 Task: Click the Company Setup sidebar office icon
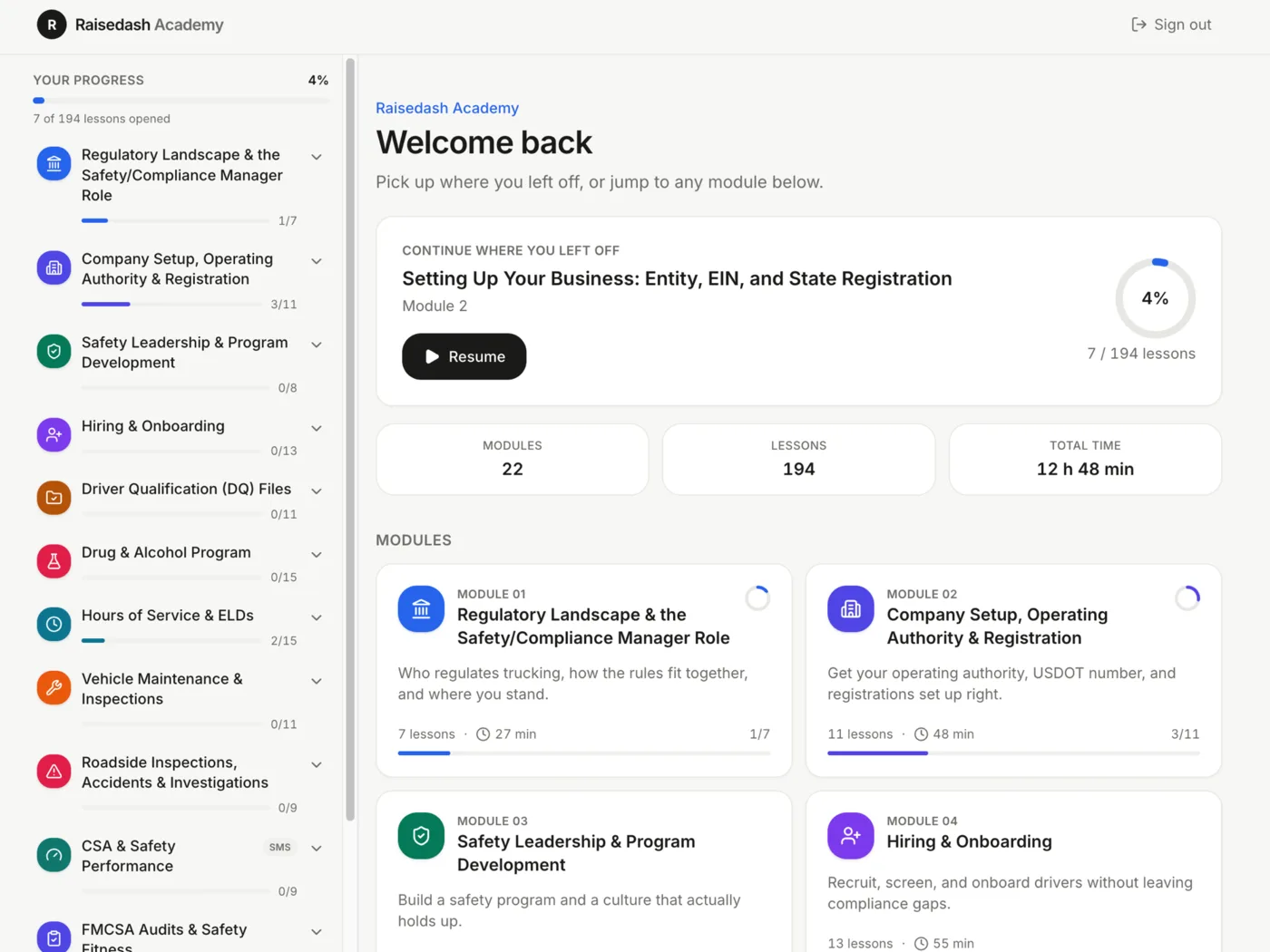(54, 268)
